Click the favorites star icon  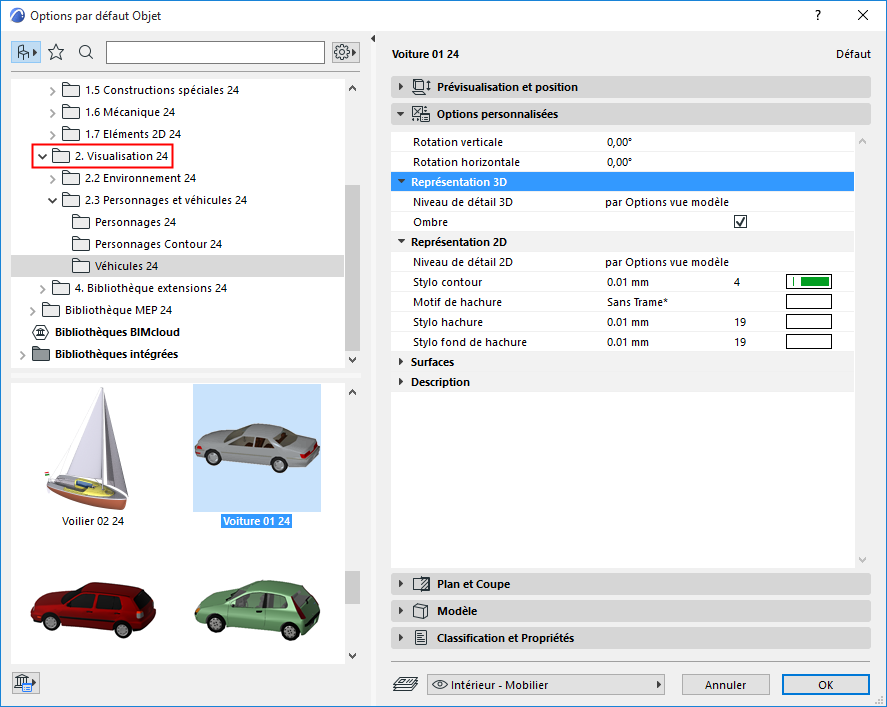point(56,52)
